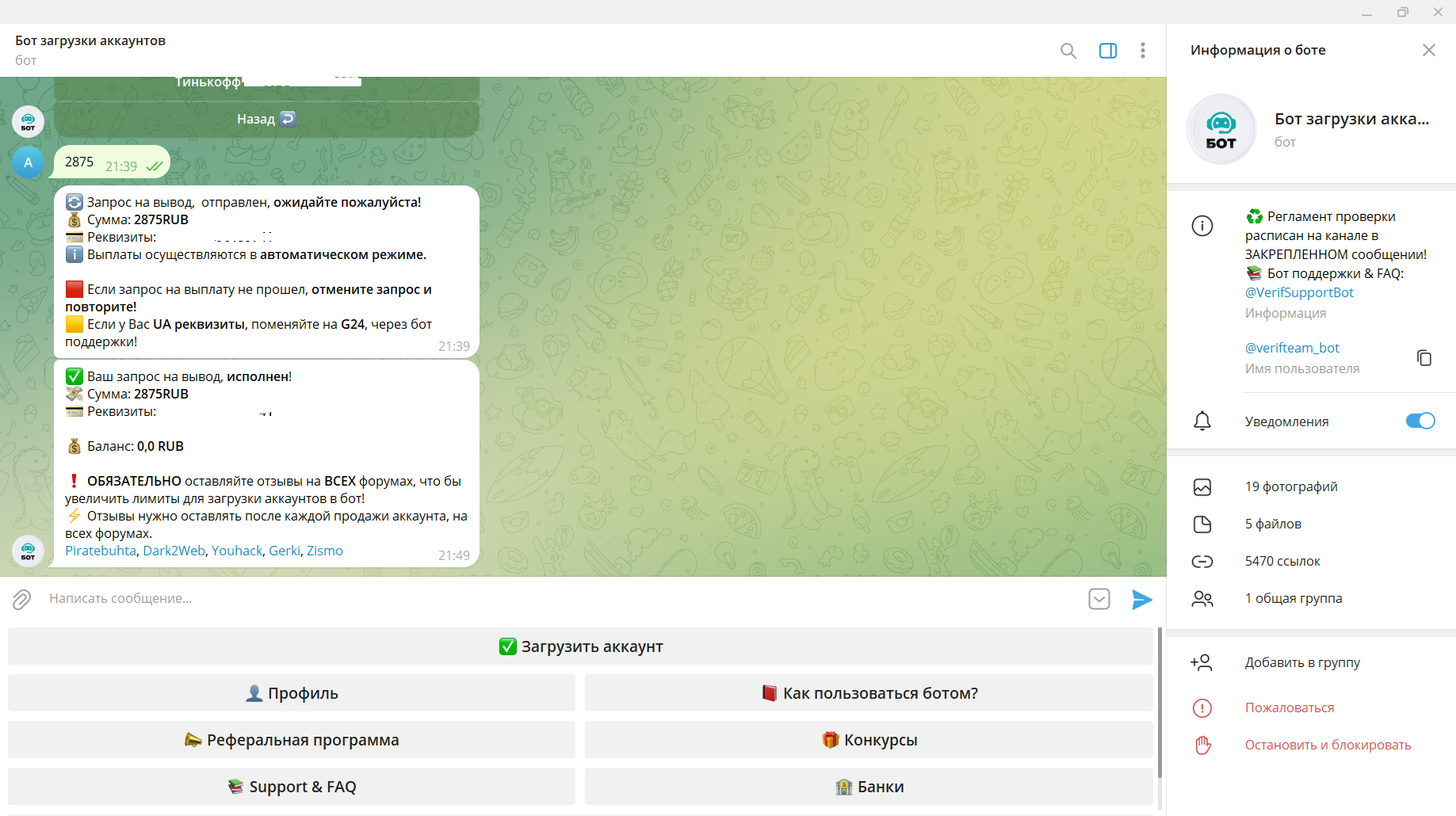Image resolution: width=1456 pixels, height=816 pixels.
Task: Disable the notifications toggle switch
Action: pyautogui.click(x=1420, y=421)
